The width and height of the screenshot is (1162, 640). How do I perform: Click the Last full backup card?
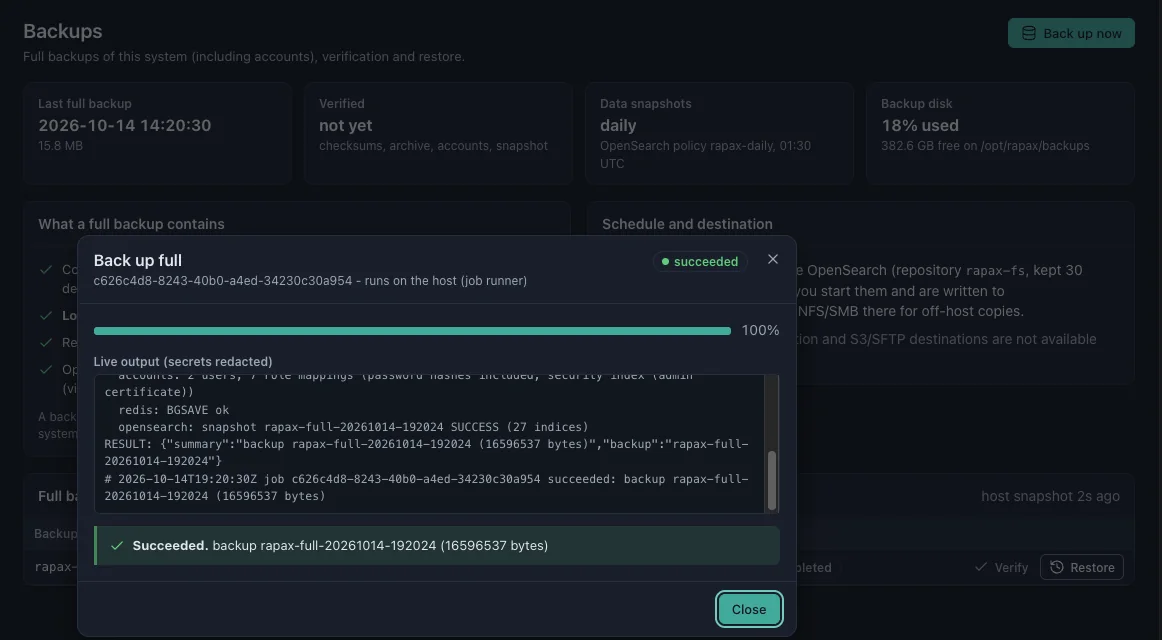tap(157, 133)
